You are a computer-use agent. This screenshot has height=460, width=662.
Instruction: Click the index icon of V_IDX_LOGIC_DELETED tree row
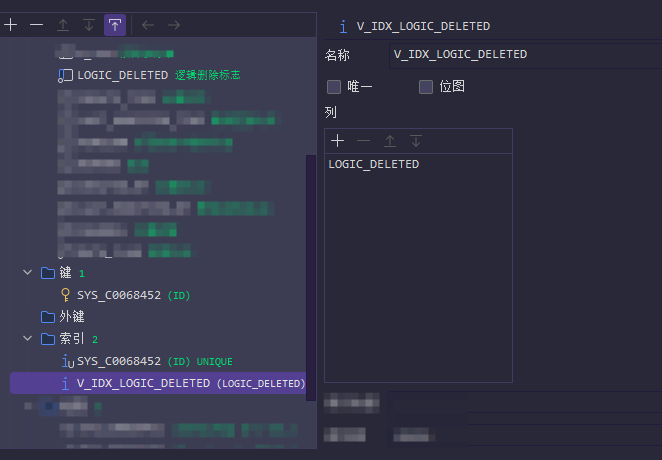coord(65,383)
